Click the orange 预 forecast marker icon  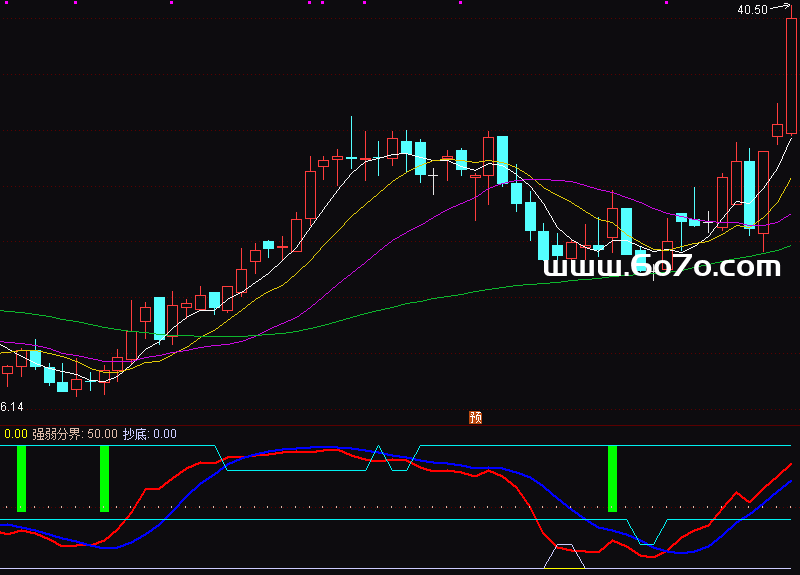point(476,417)
